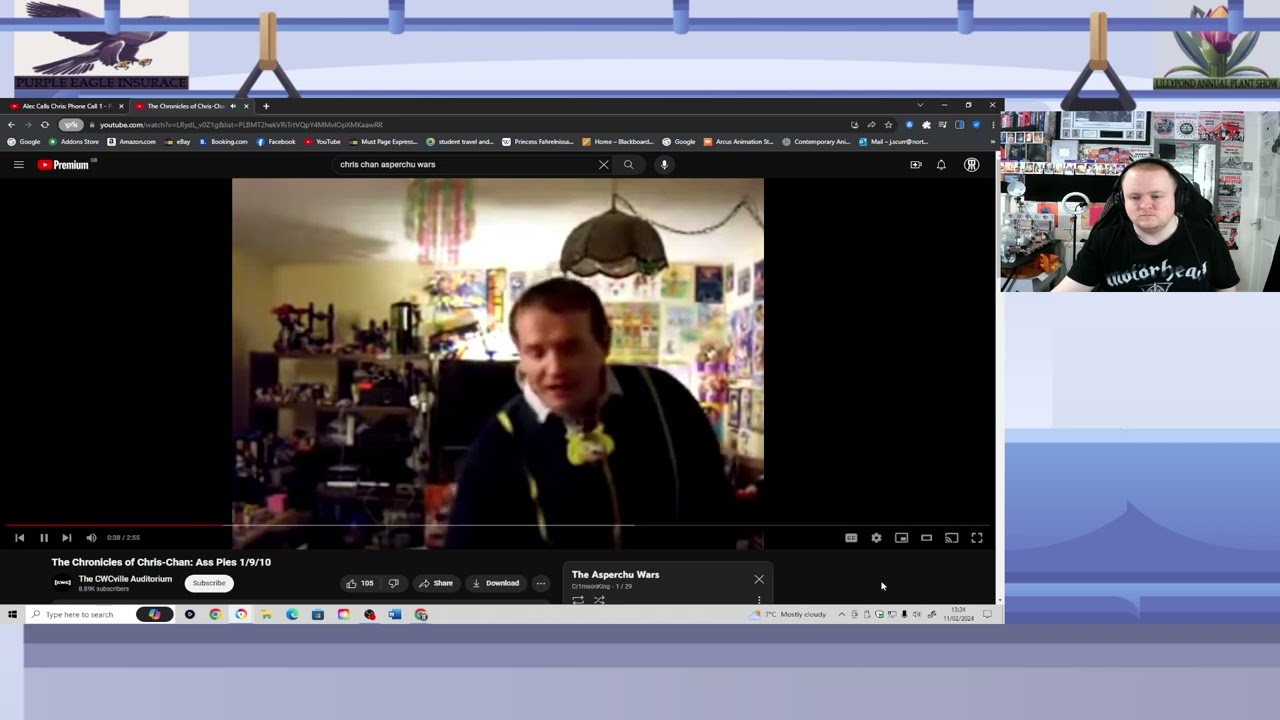Enable theater mode
Image resolution: width=1280 pixels, height=720 pixels.
click(x=926, y=538)
